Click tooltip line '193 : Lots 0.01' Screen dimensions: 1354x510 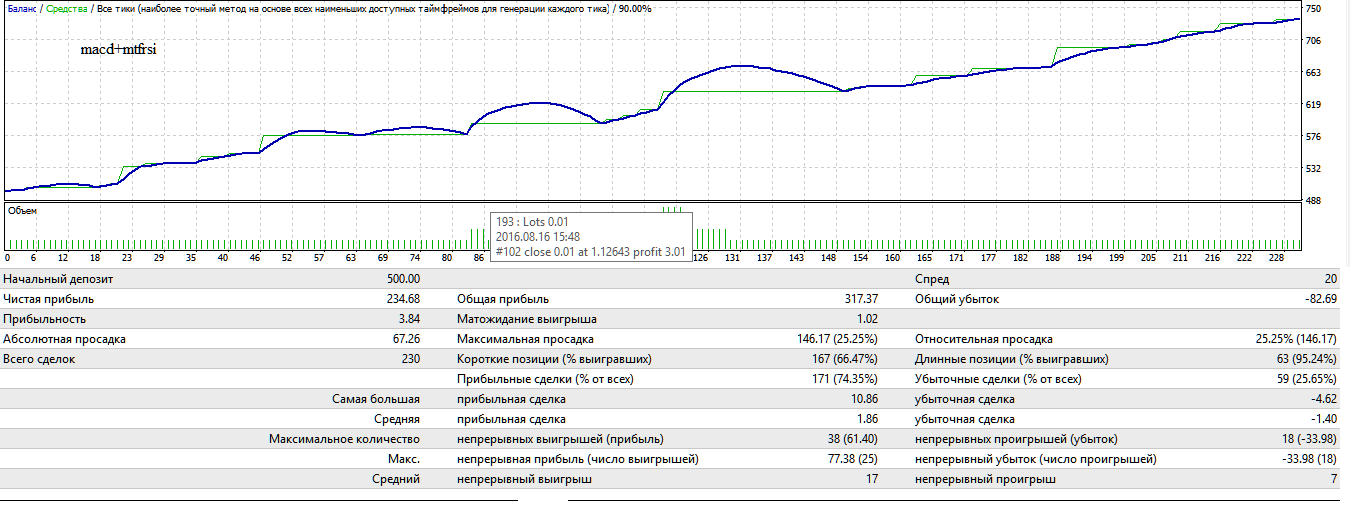point(534,221)
